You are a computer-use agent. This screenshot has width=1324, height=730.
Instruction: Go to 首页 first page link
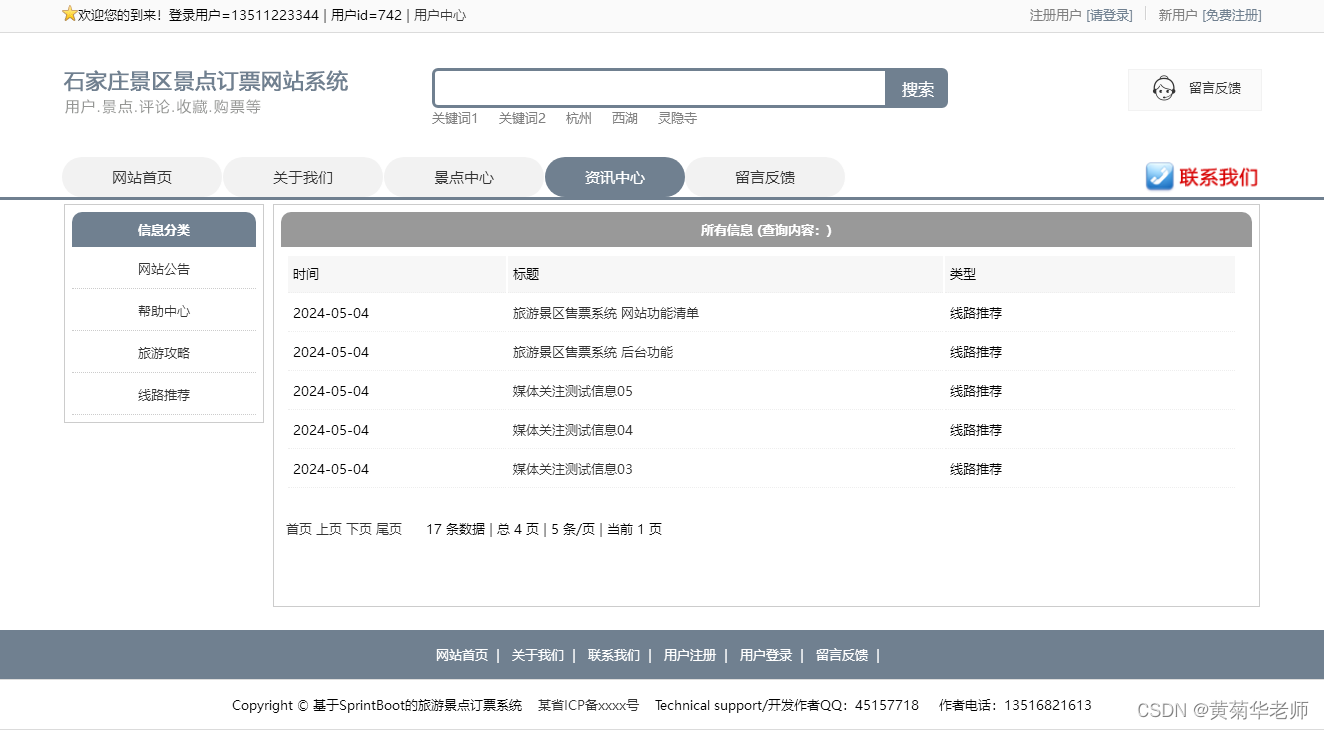[x=299, y=529]
